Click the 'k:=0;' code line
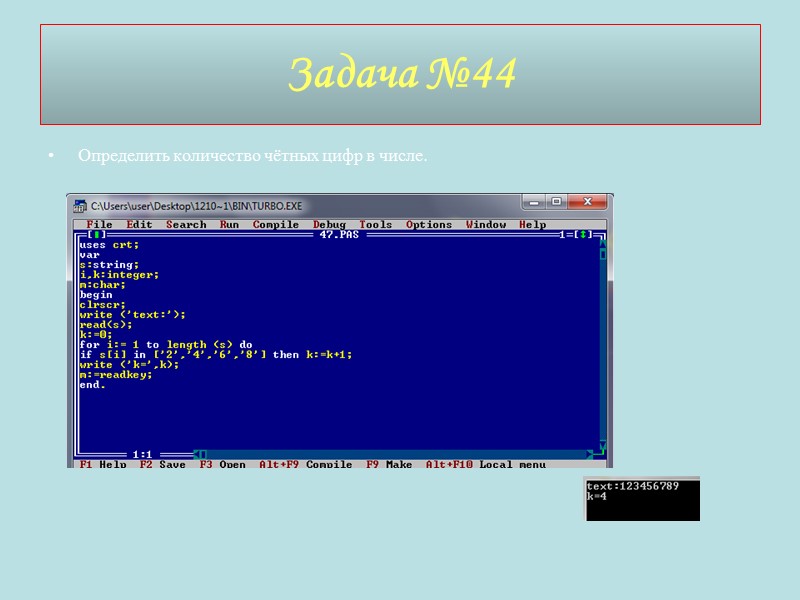The height and width of the screenshot is (600, 800). (96, 335)
